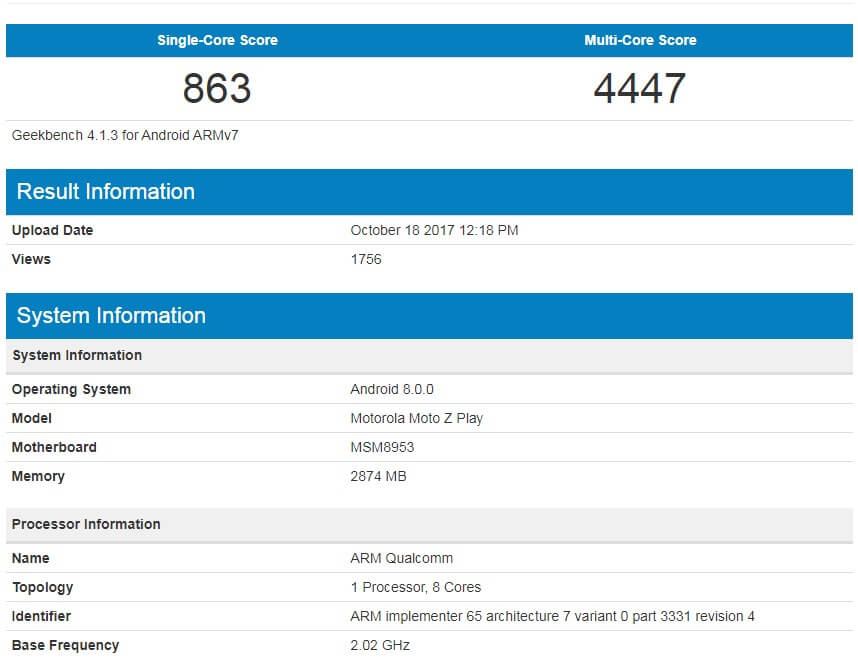Viewport: 858px width, 665px height.
Task: Click the Upload Date row label
Action: [x=52, y=230]
